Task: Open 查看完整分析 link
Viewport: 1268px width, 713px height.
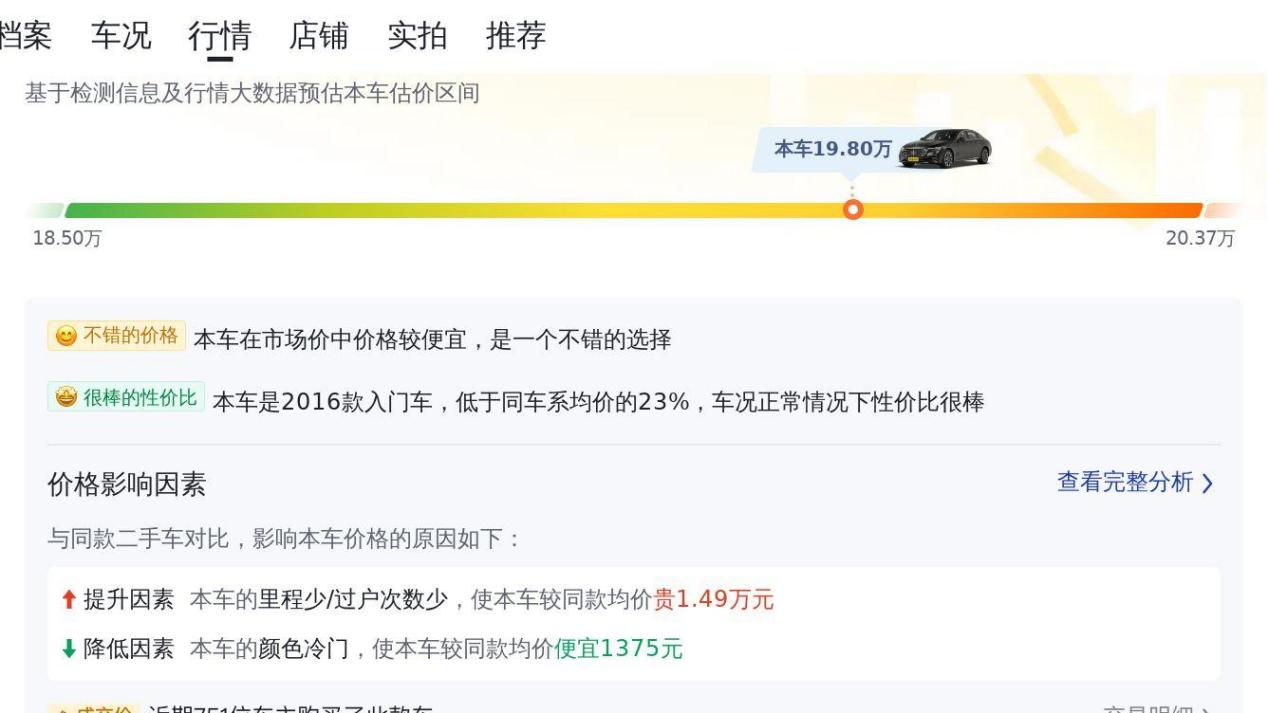Action: [1125, 482]
